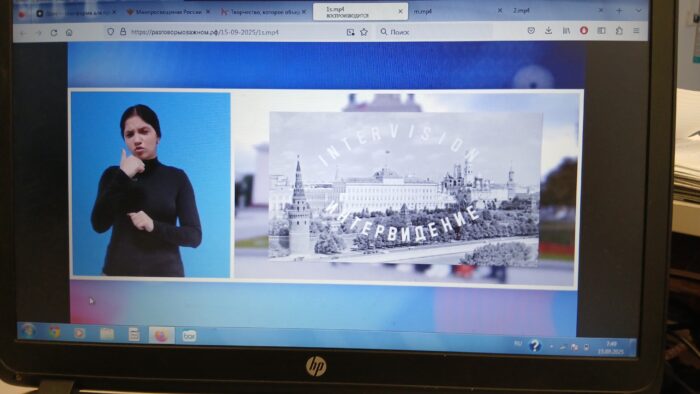700x394 pixels.
Task: Open the extensions puzzle icon
Action: pos(619,30)
